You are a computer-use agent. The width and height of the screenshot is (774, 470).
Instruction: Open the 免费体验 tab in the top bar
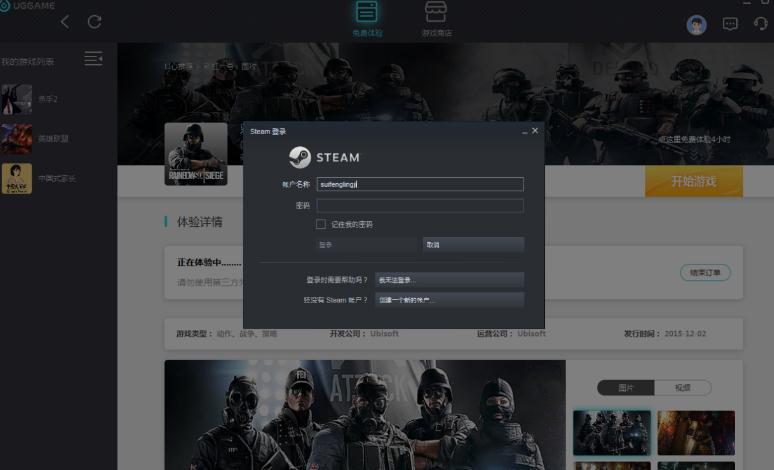[367, 19]
